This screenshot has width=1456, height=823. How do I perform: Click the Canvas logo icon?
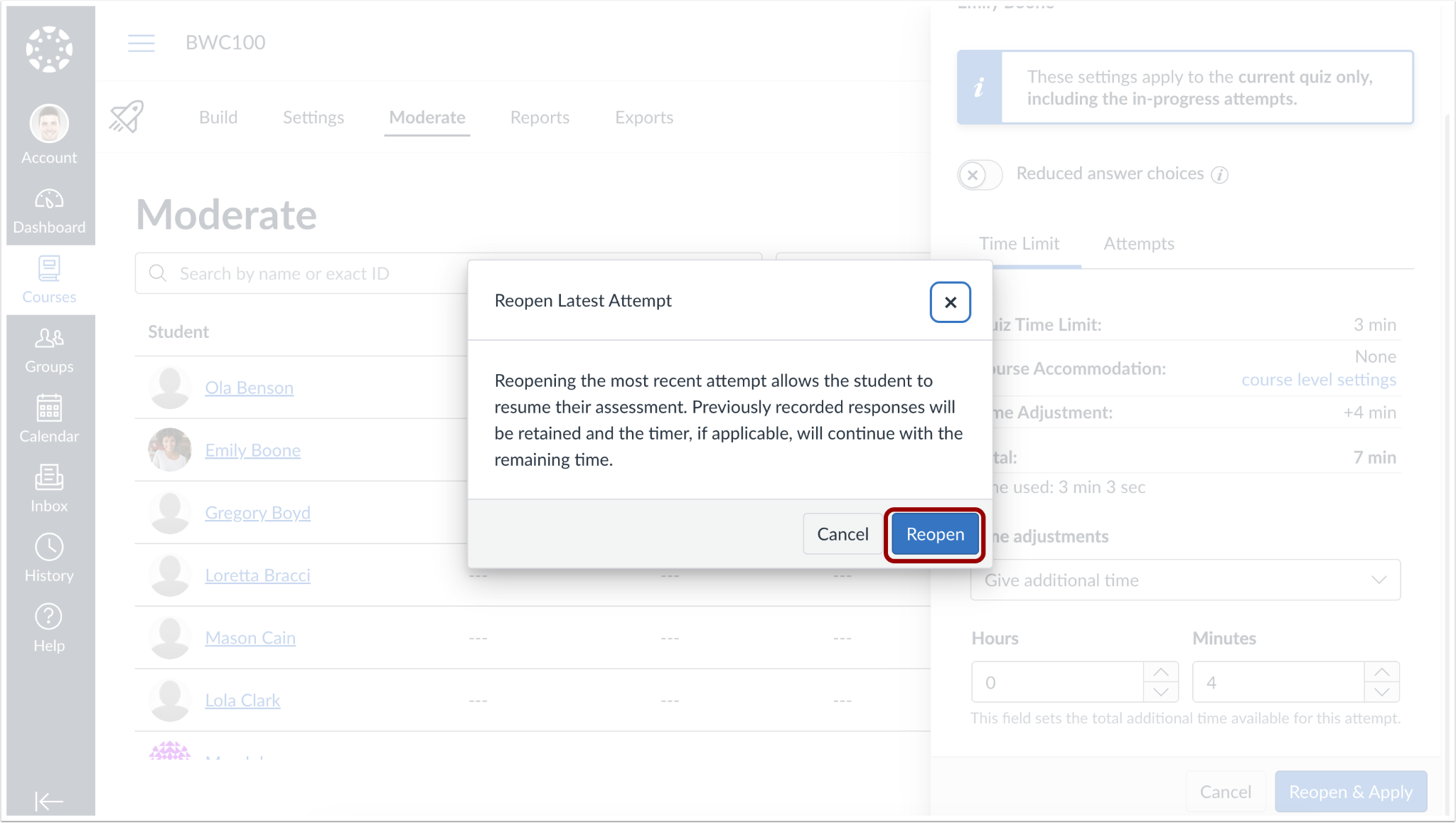pos(49,49)
